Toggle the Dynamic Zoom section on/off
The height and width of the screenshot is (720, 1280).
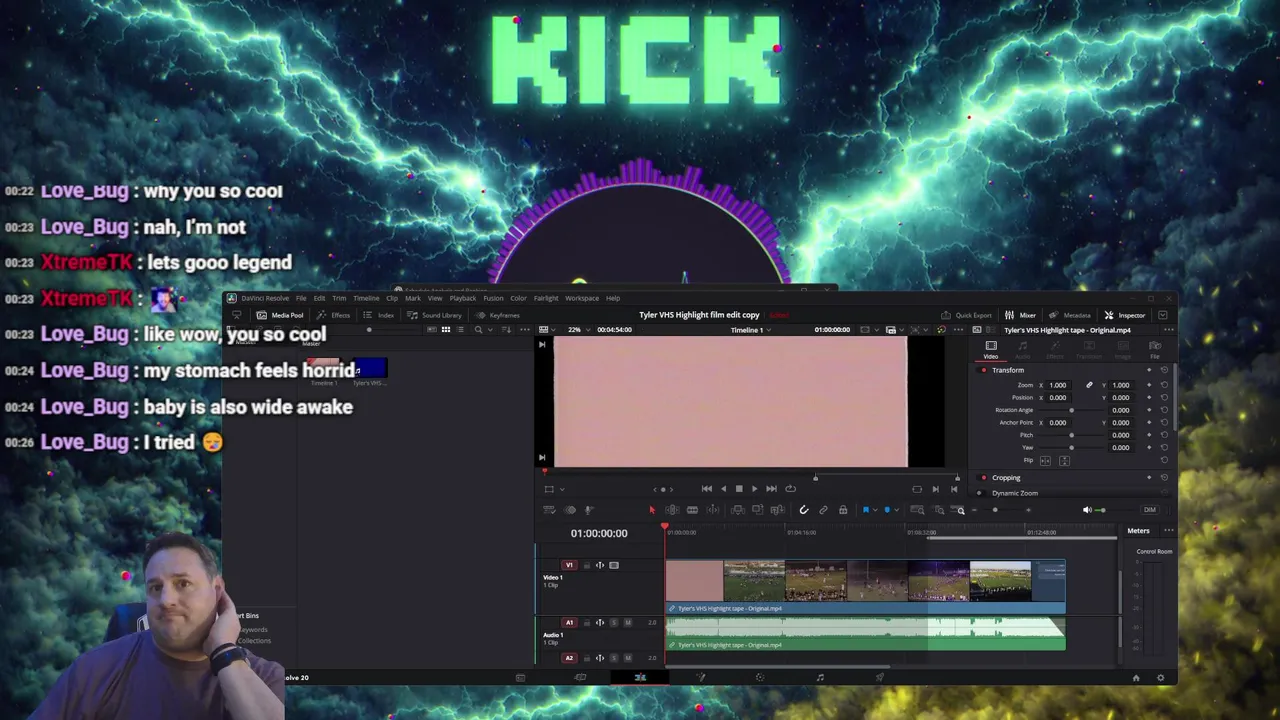(983, 493)
